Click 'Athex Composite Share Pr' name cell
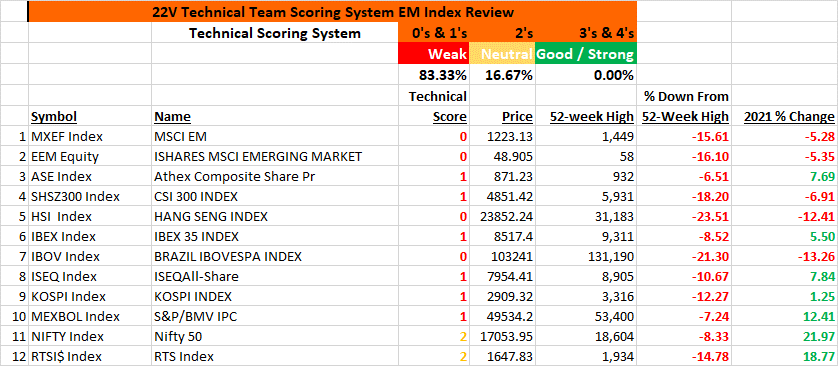The width and height of the screenshot is (838, 366). point(275,176)
